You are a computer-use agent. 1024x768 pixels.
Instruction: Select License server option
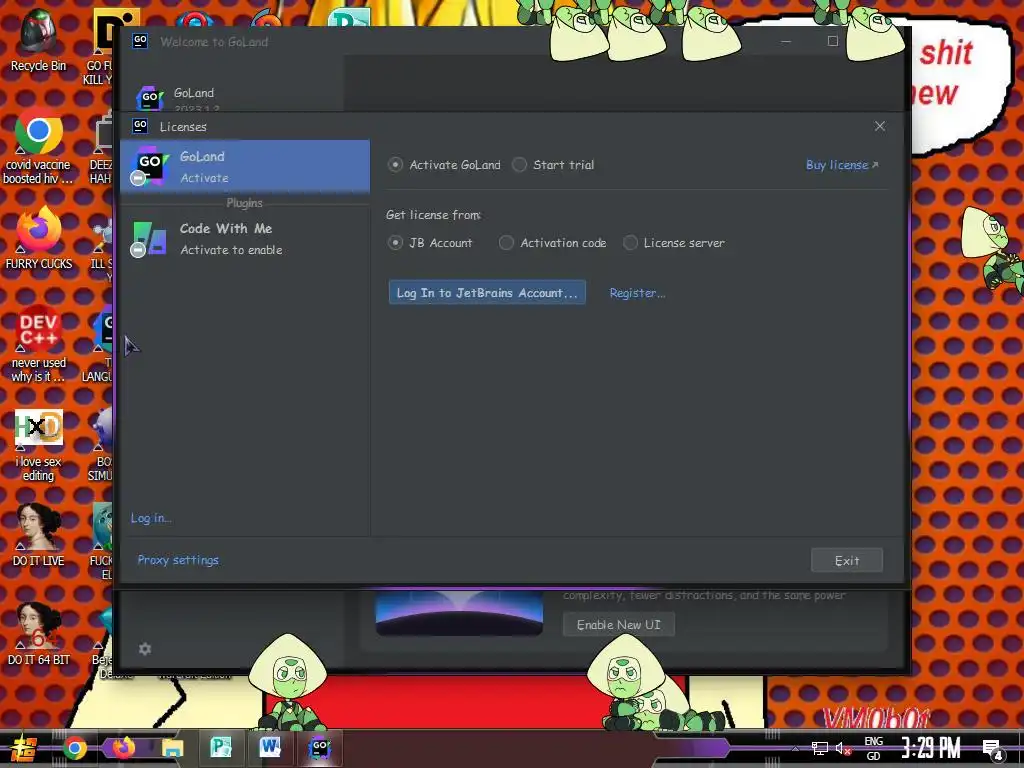(x=630, y=243)
